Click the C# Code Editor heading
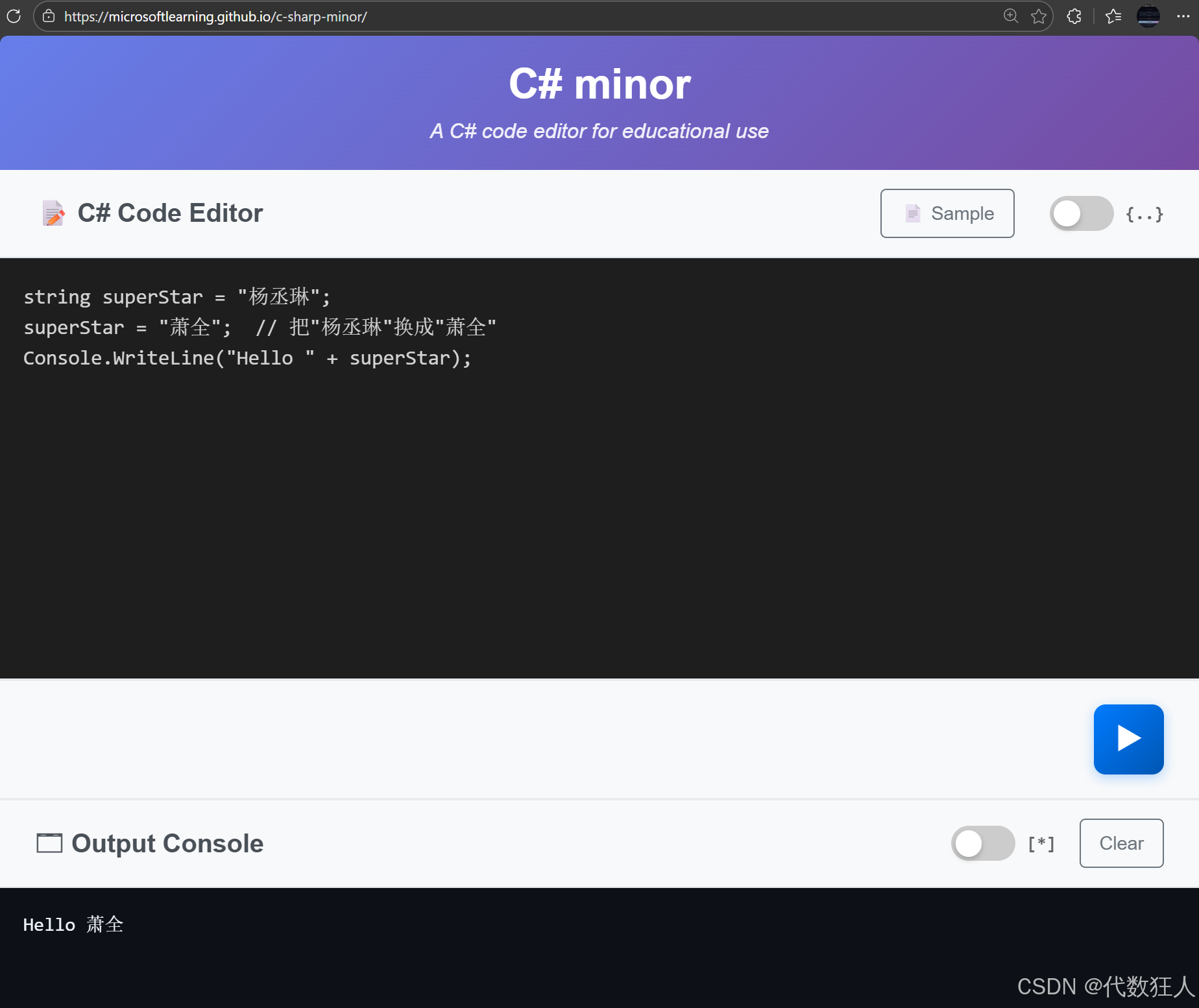This screenshot has height=1008, width=1199. pos(171,213)
